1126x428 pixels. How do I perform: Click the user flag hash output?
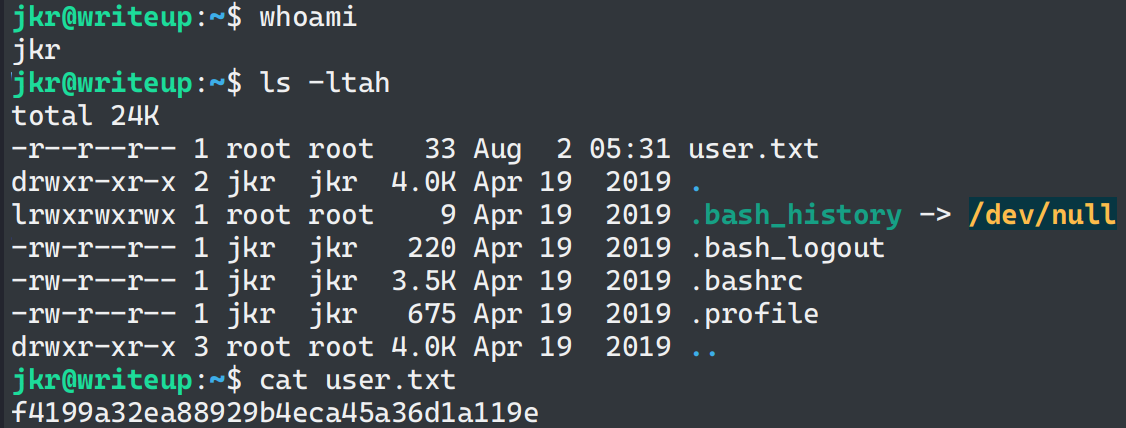[275, 412]
